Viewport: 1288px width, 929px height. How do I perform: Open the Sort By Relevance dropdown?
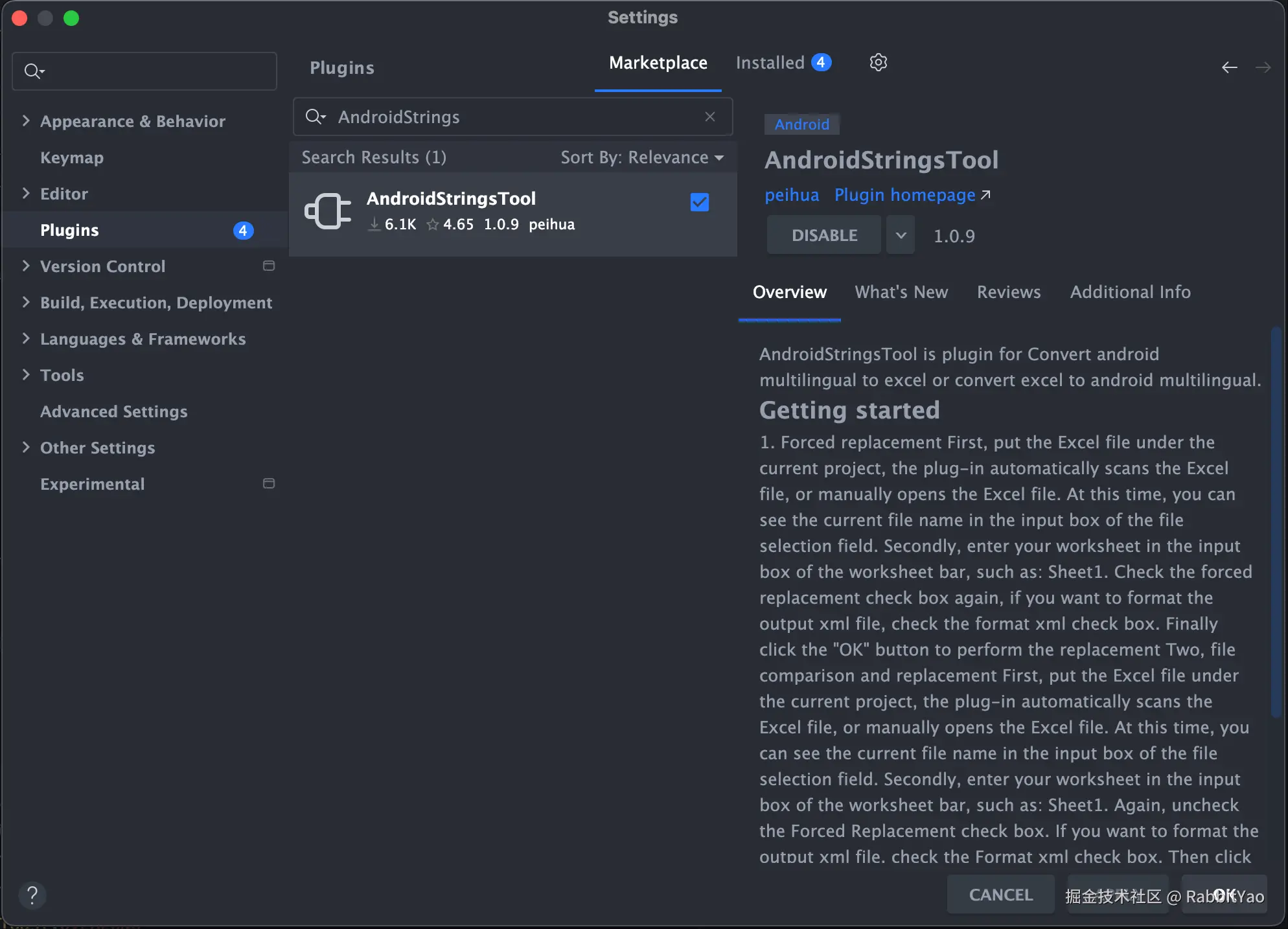pos(641,157)
